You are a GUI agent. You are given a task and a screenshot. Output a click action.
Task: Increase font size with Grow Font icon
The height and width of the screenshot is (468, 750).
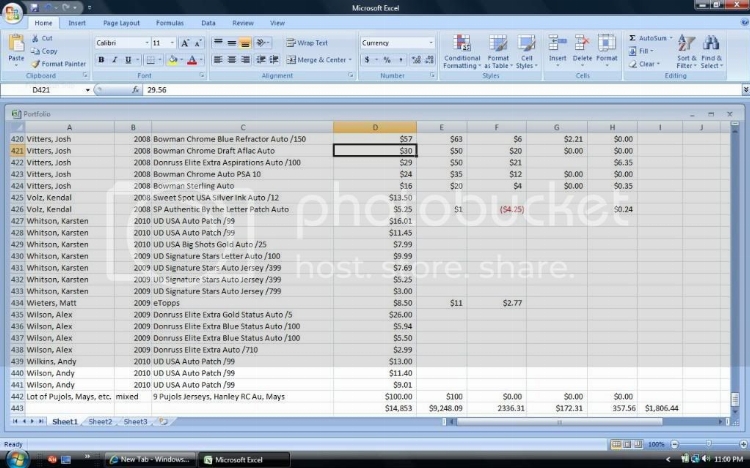[x=185, y=43]
